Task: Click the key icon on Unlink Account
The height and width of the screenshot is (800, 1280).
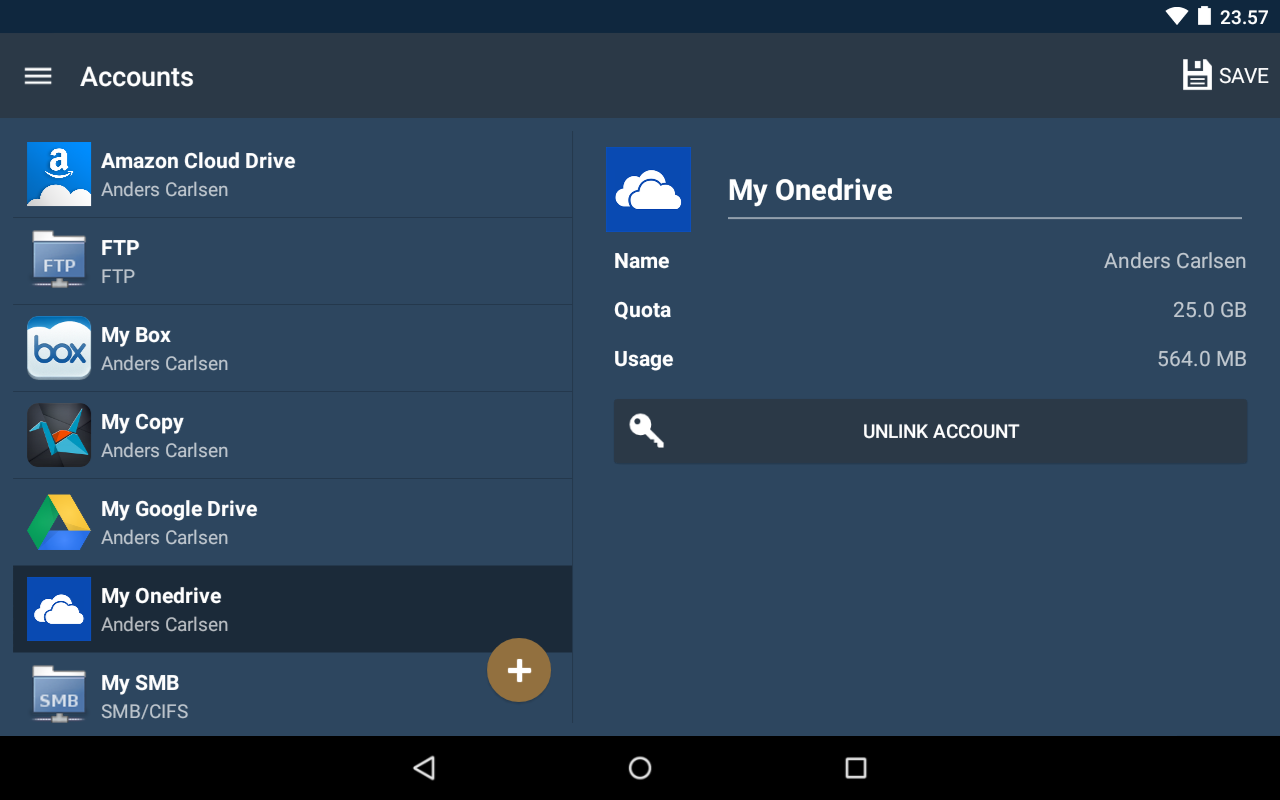Action: [x=646, y=431]
